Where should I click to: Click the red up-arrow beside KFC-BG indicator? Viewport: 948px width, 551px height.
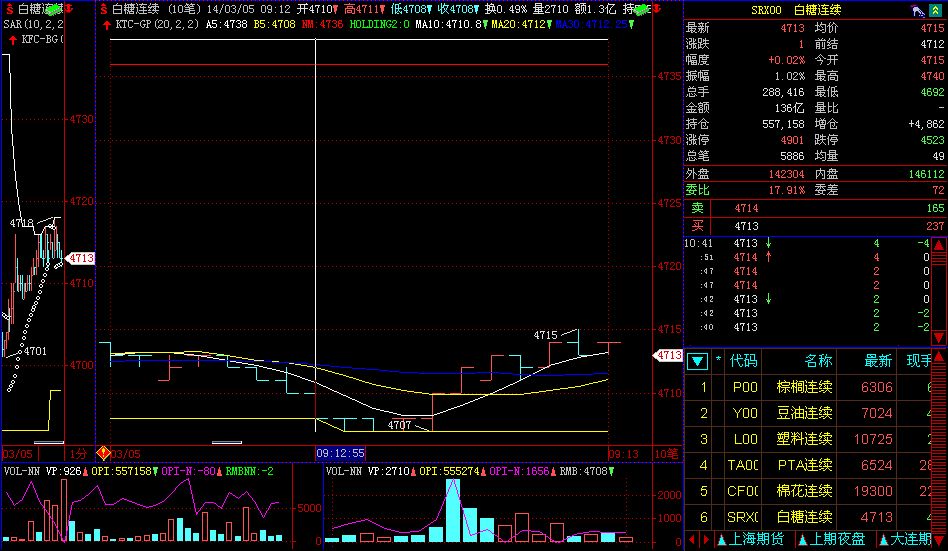tap(11, 39)
